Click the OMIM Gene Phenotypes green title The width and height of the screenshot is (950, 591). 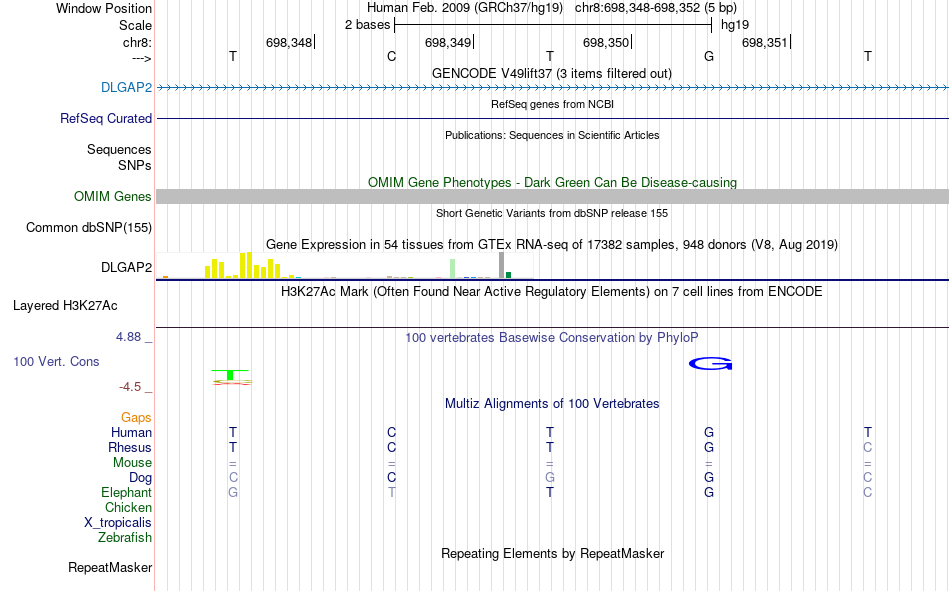click(552, 182)
